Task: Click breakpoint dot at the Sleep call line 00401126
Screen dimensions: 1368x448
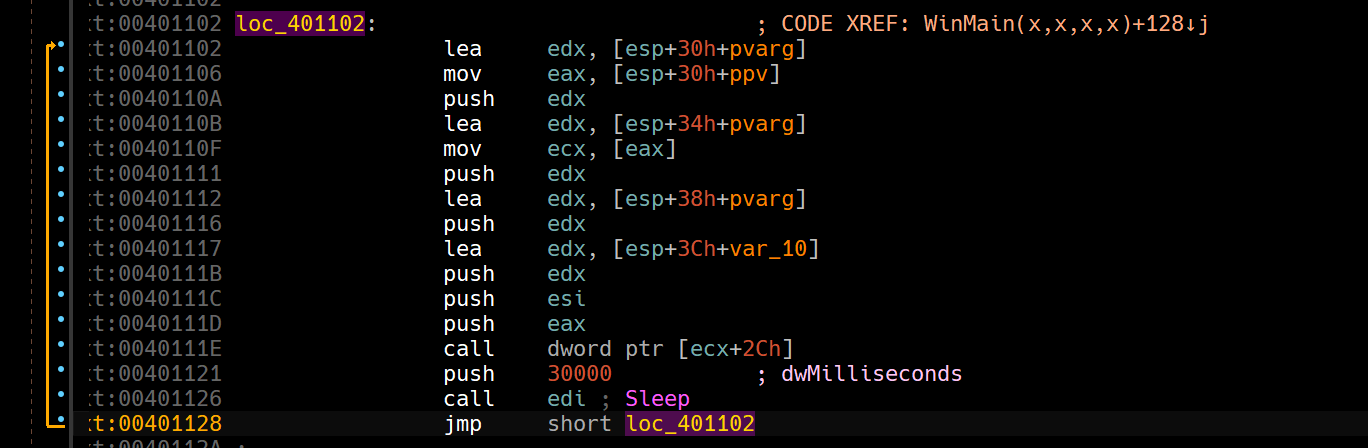Action: click(x=61, y=396)
